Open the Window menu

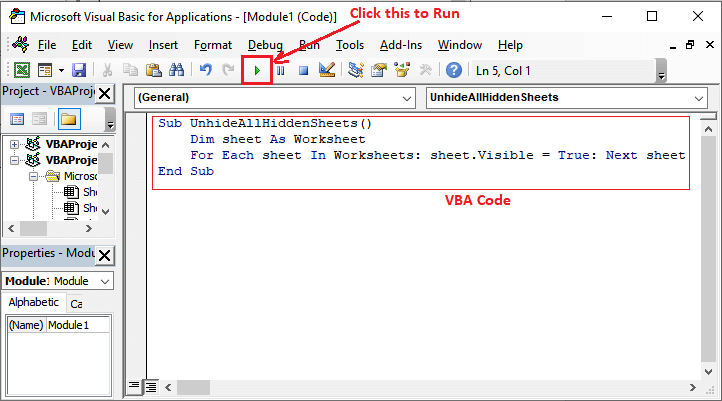pos(460,45)
